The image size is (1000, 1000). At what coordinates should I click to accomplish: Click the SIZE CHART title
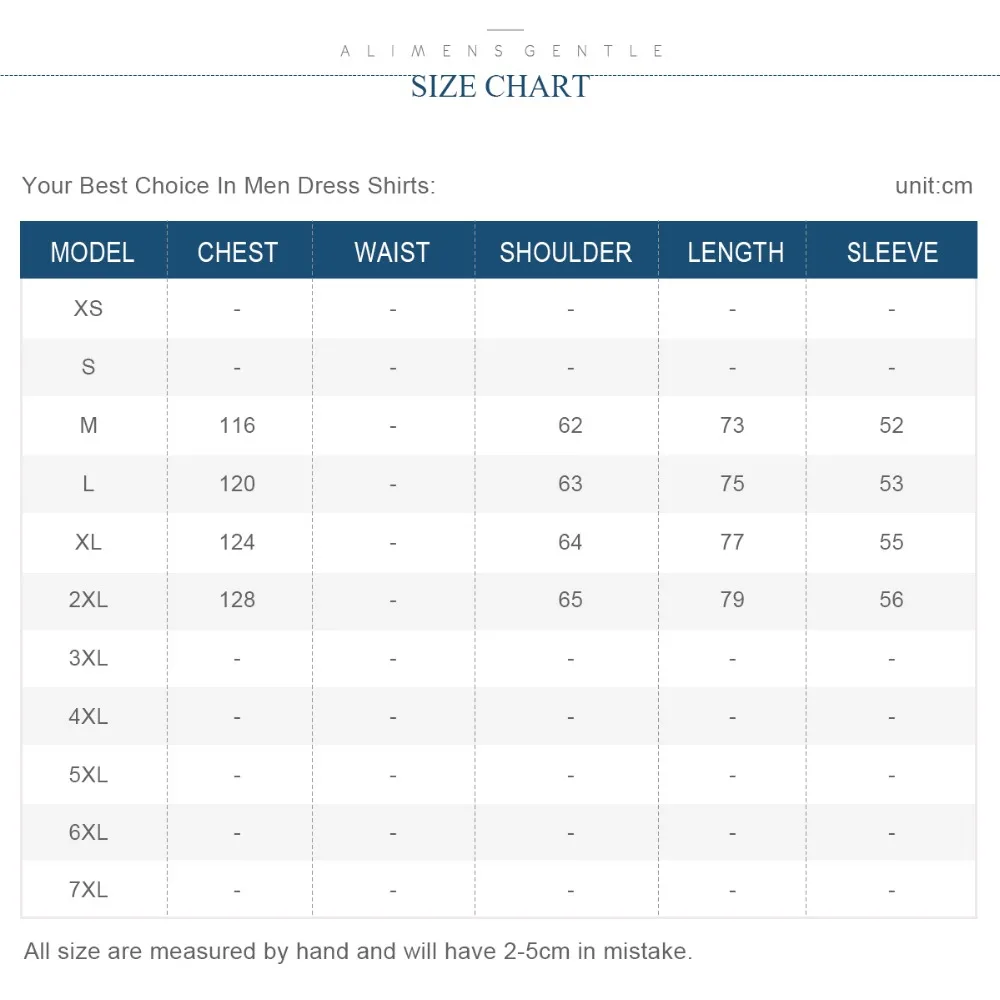(x=500, y=87)
